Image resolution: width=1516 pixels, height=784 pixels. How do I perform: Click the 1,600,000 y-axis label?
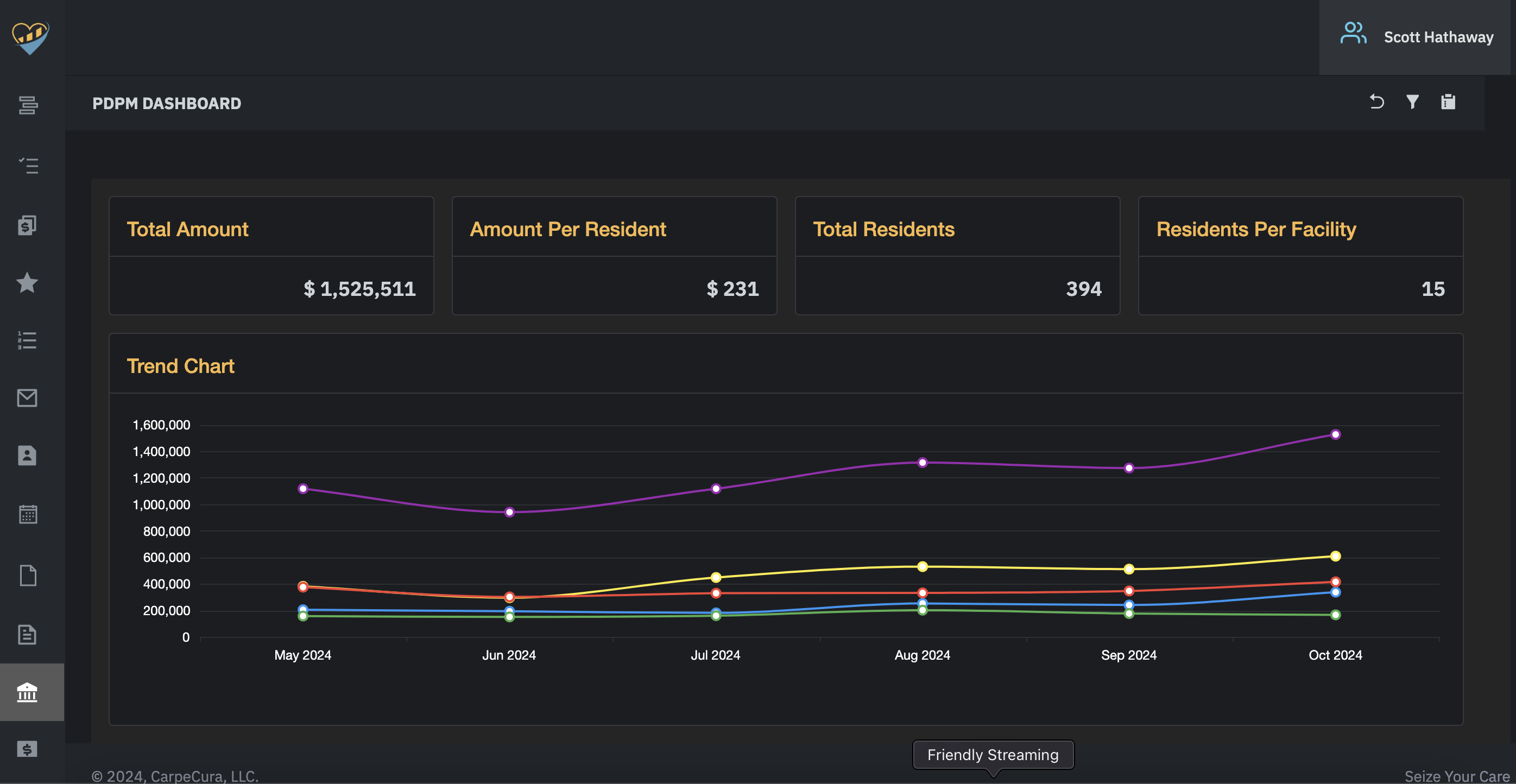pos(161,425)
